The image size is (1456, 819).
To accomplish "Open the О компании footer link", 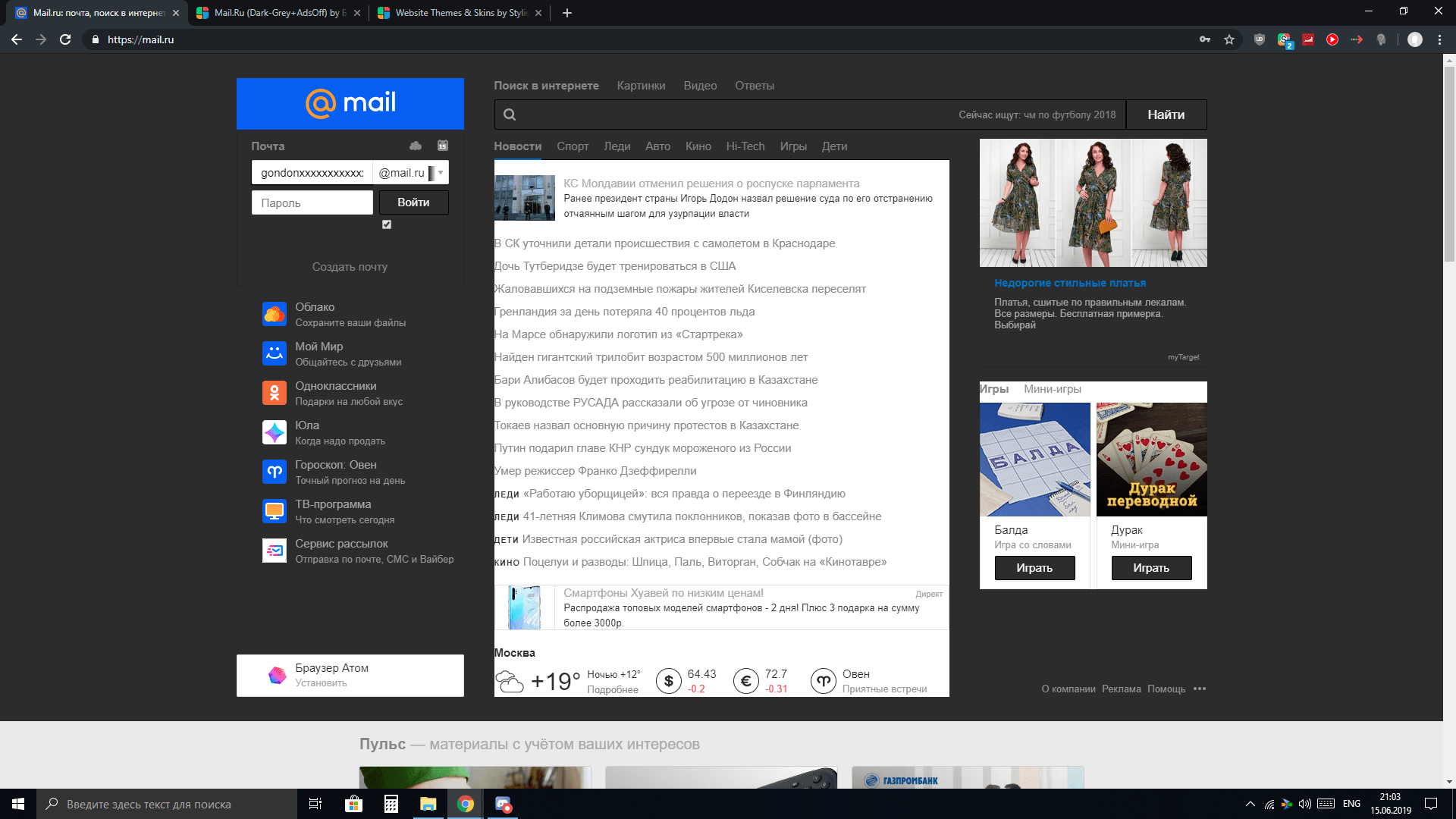I will 1068,689.
